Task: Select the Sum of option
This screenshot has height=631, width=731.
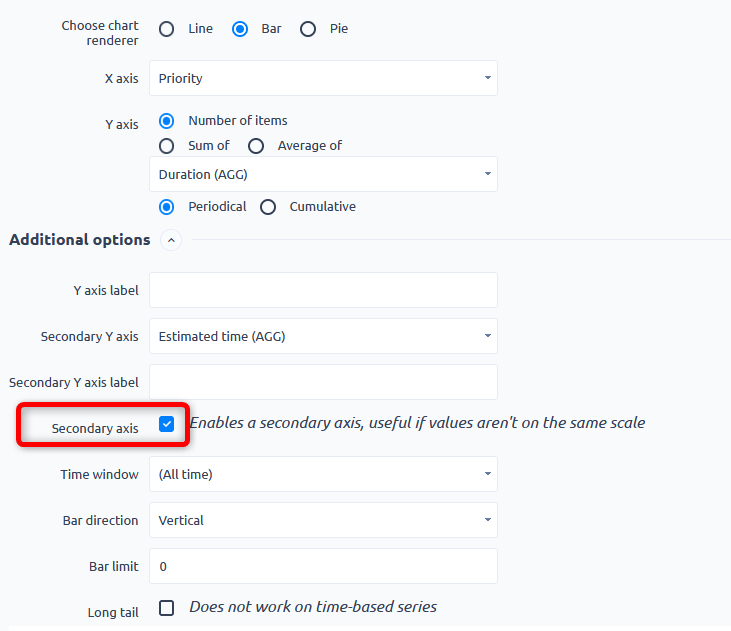Action: [167, 146]
